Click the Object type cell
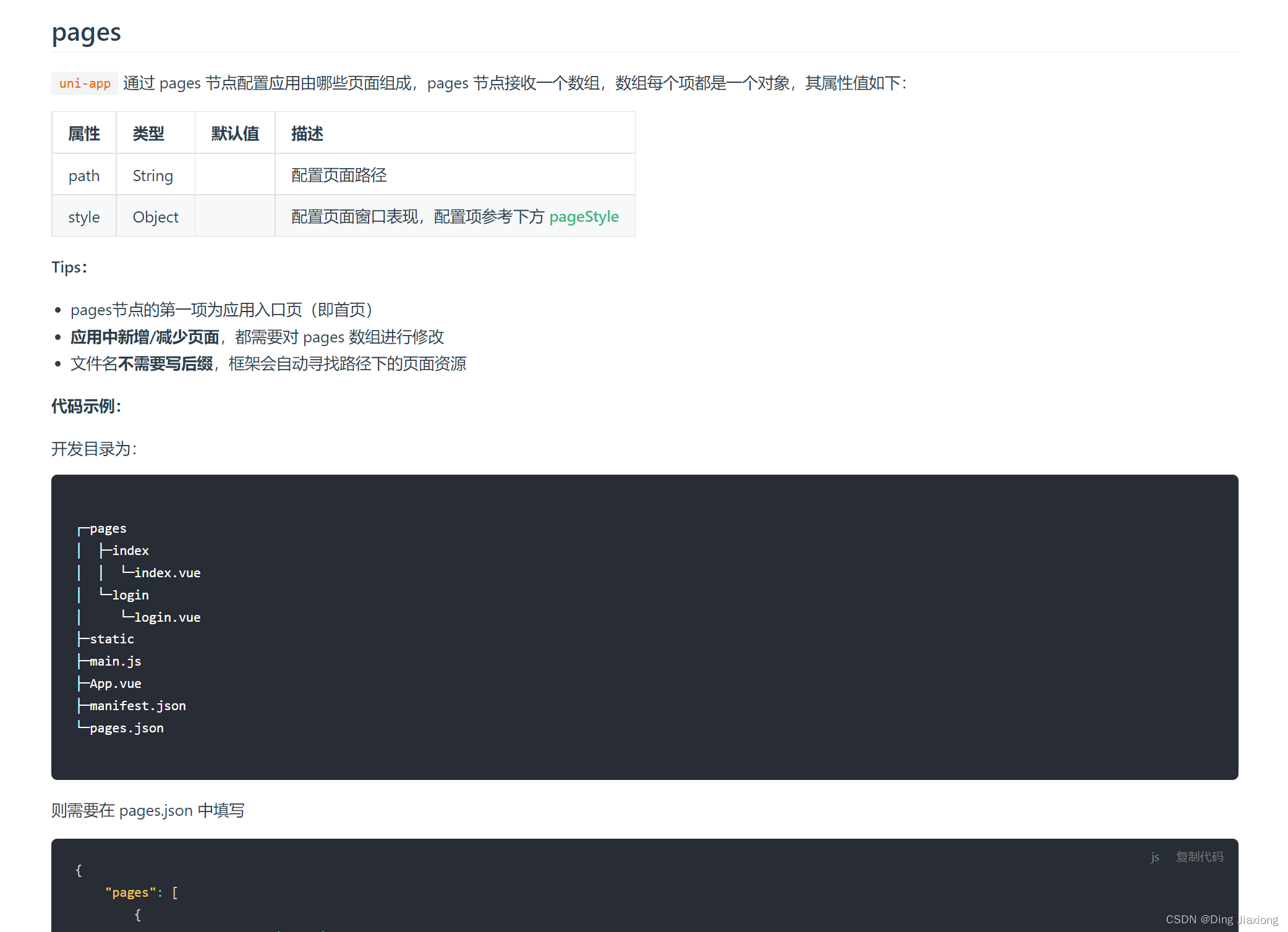This screenshot has width=1288, height=932. pos(155,217)
